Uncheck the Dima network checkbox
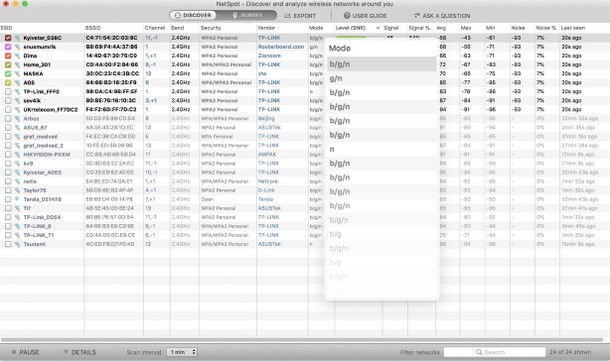The height and width of the screenshot is (362, 610). click(x=8, y=56)
